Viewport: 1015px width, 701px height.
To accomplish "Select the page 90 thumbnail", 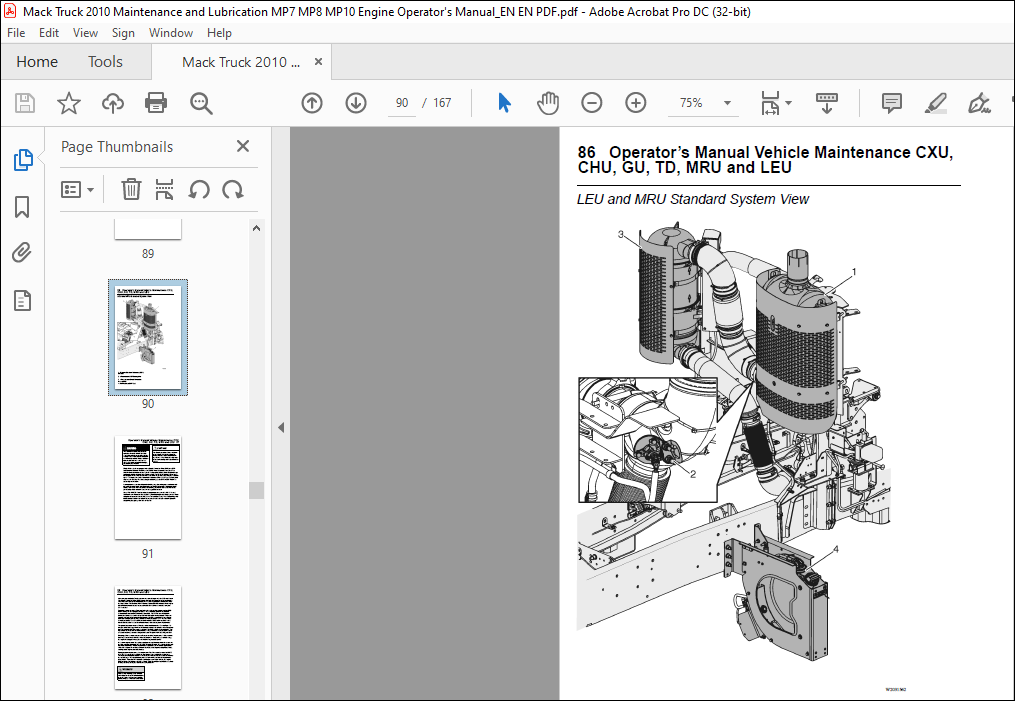I will click(148, 337).
